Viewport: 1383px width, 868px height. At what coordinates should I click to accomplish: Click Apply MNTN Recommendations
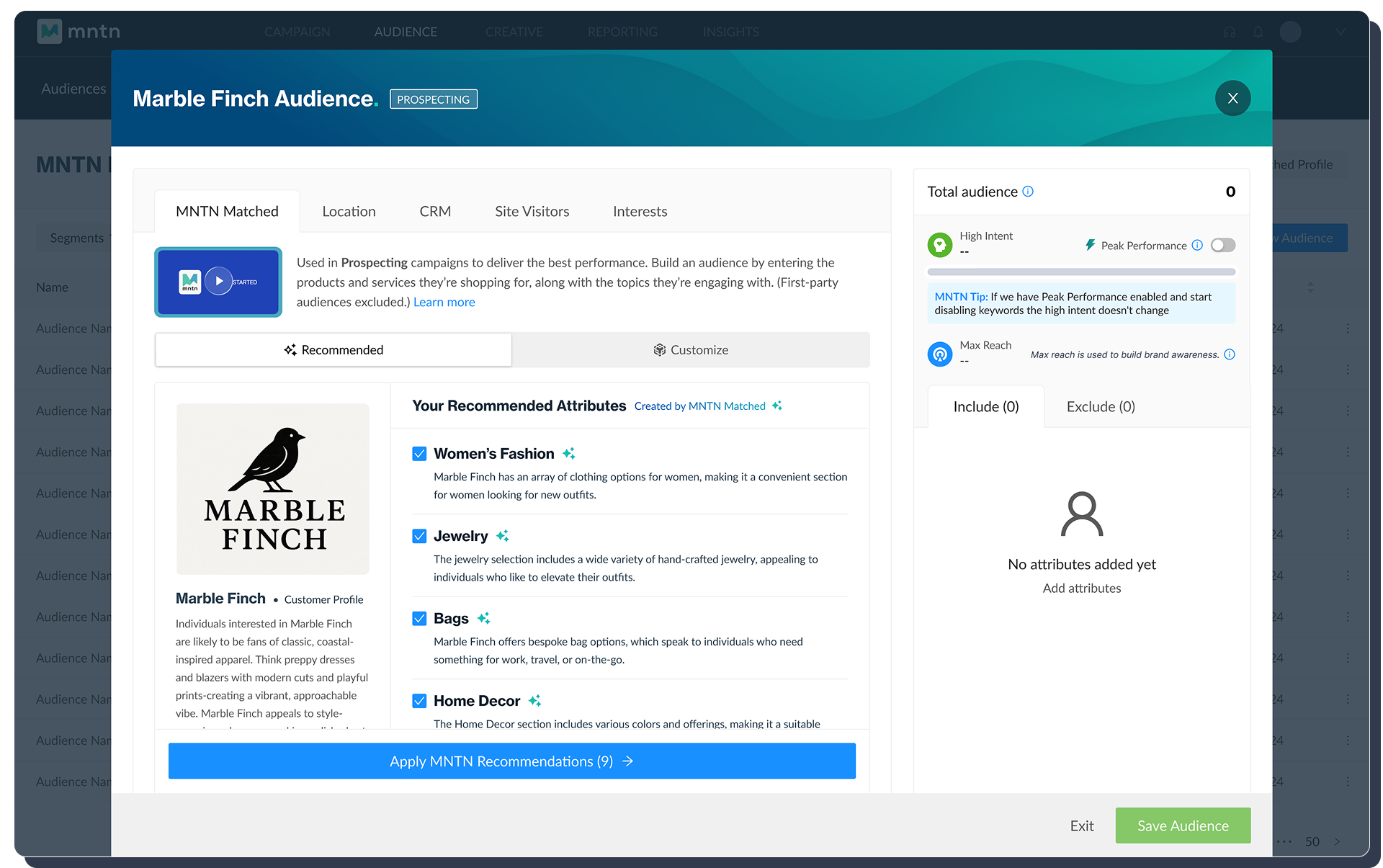[x=511, y=761]
